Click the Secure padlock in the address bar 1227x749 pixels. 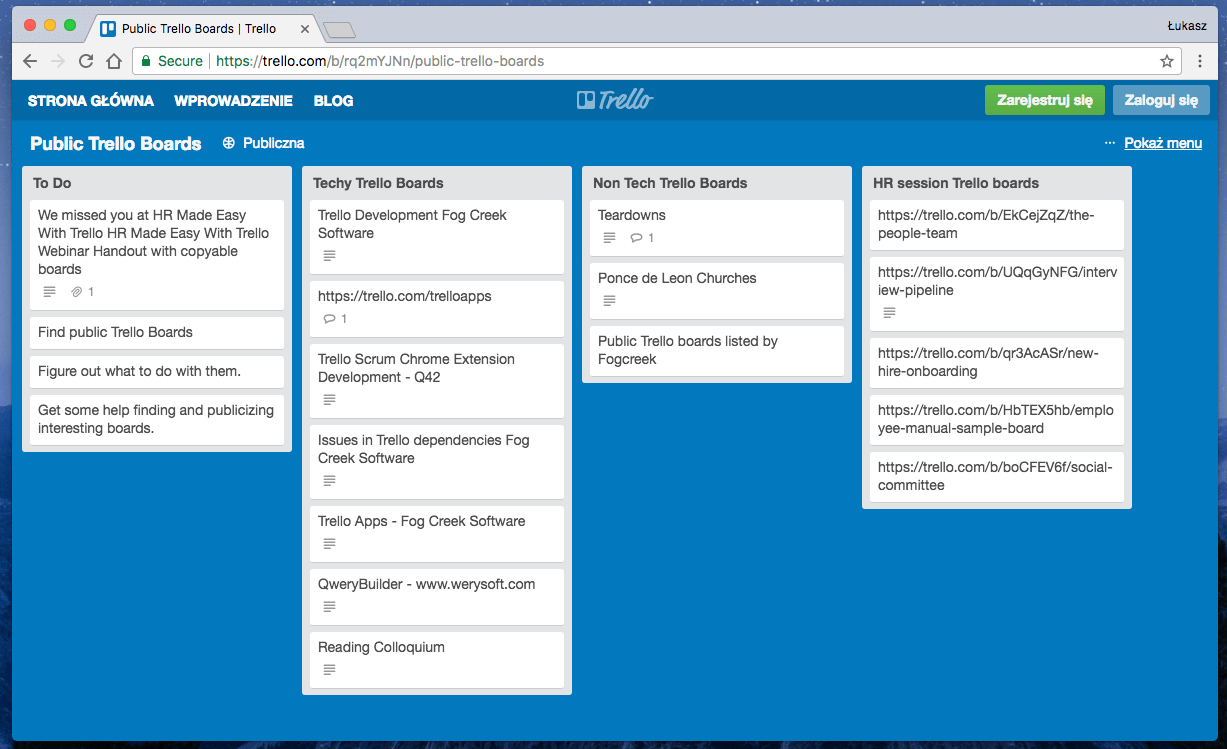[x=147, y=61]
